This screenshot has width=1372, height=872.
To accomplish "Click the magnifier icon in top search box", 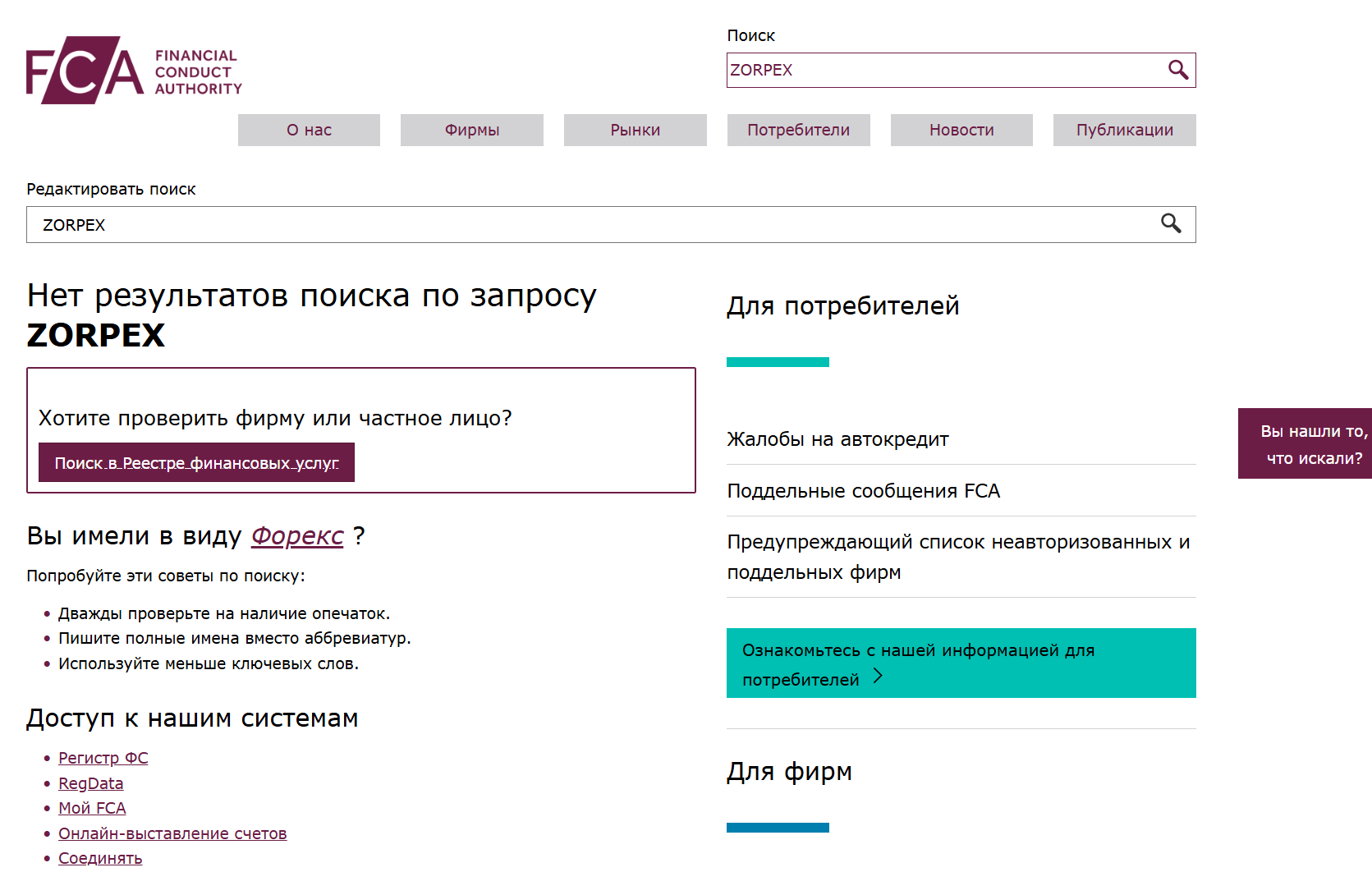I will [x=1179, y=71].
